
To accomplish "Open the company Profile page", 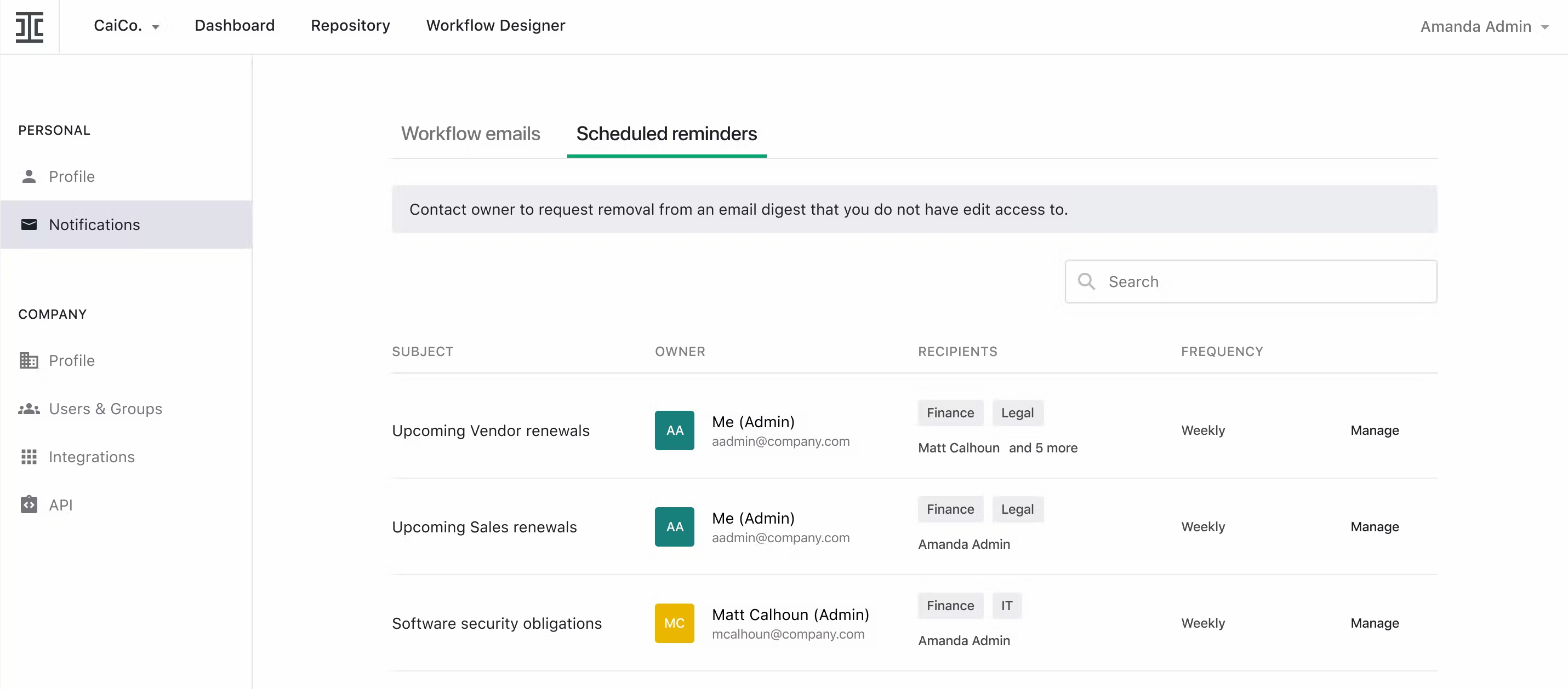I will pyautogui.click(x=72, y=360).
